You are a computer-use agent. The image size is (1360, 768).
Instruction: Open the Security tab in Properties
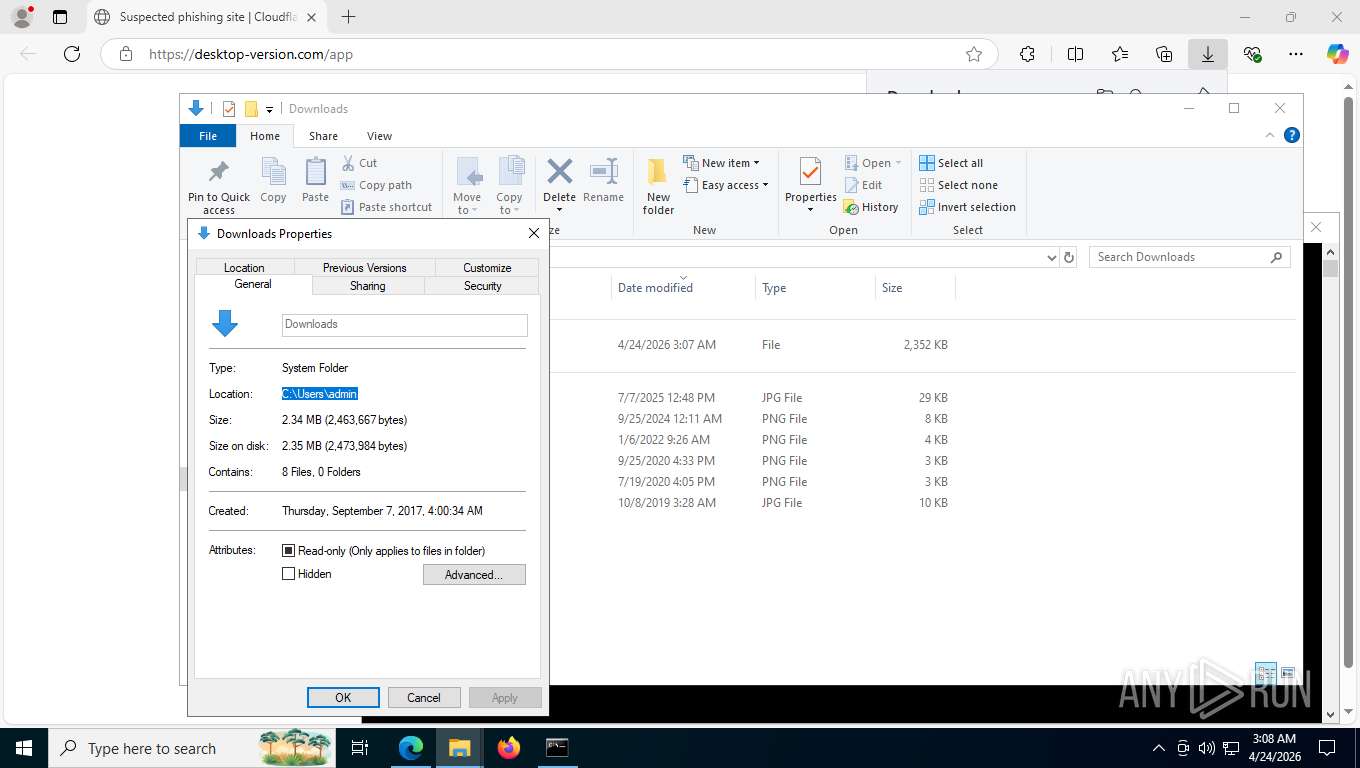(x=482, y=285)
